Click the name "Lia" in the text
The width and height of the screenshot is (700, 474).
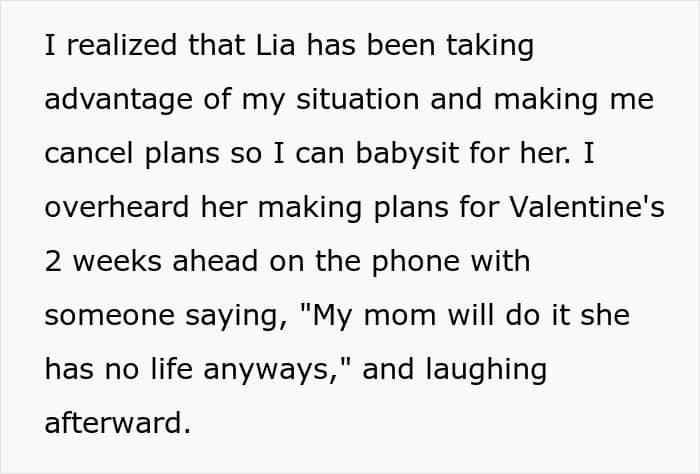point(275,45)
